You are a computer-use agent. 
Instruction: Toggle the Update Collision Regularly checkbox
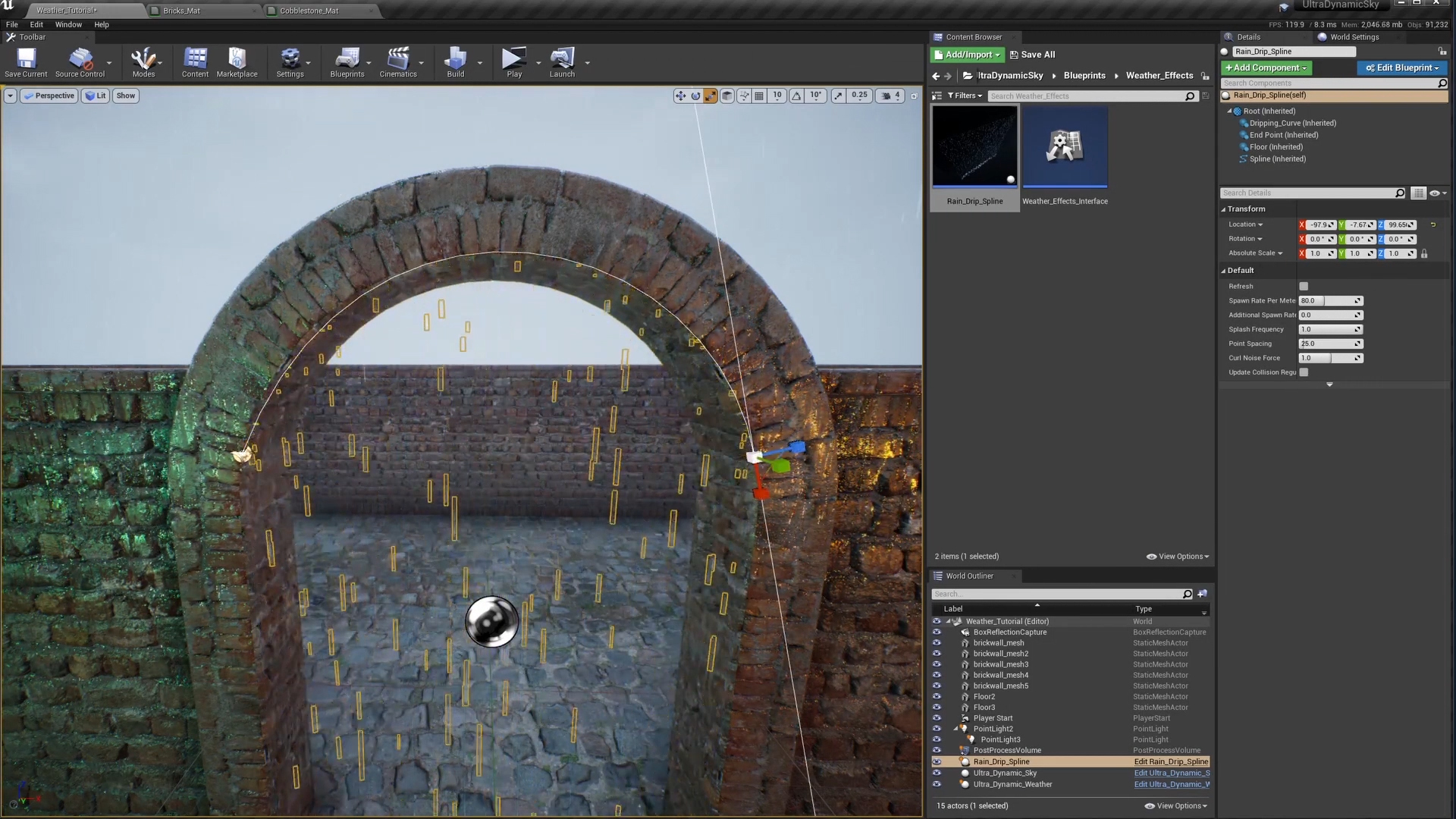click(x=1304, y=372)
